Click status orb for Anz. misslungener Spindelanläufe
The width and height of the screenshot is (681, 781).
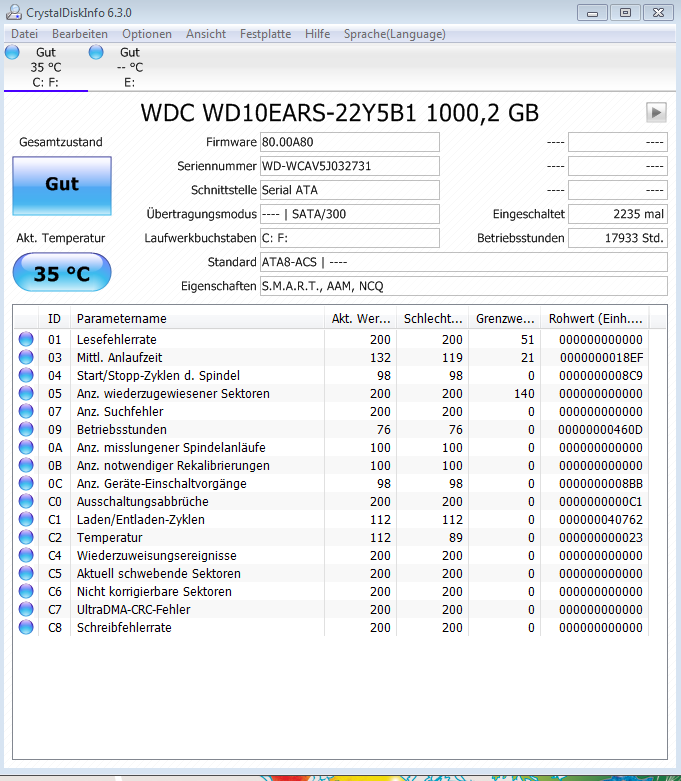(26, 447)
